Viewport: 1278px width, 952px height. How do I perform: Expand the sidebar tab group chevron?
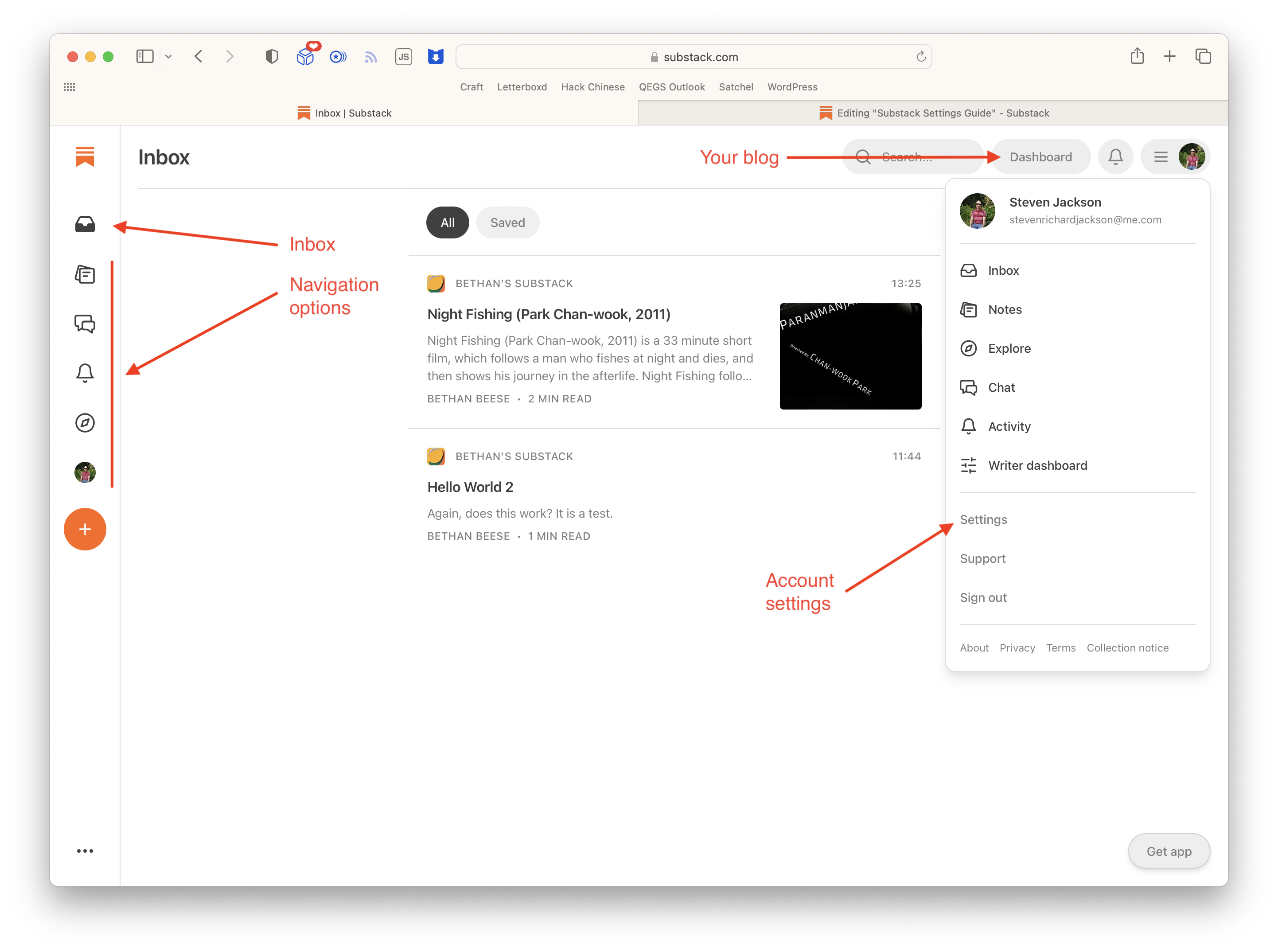[x=168, y=56]
